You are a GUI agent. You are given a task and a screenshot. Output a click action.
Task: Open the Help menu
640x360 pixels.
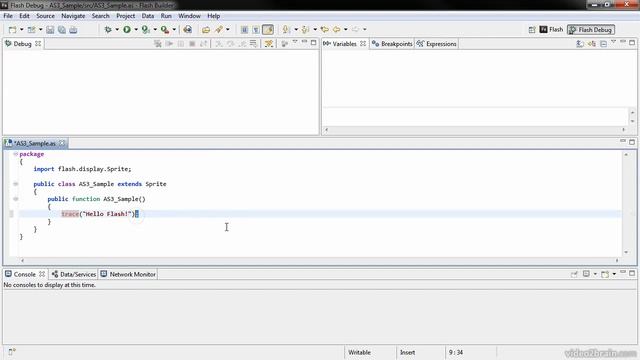tap(213, 16)
